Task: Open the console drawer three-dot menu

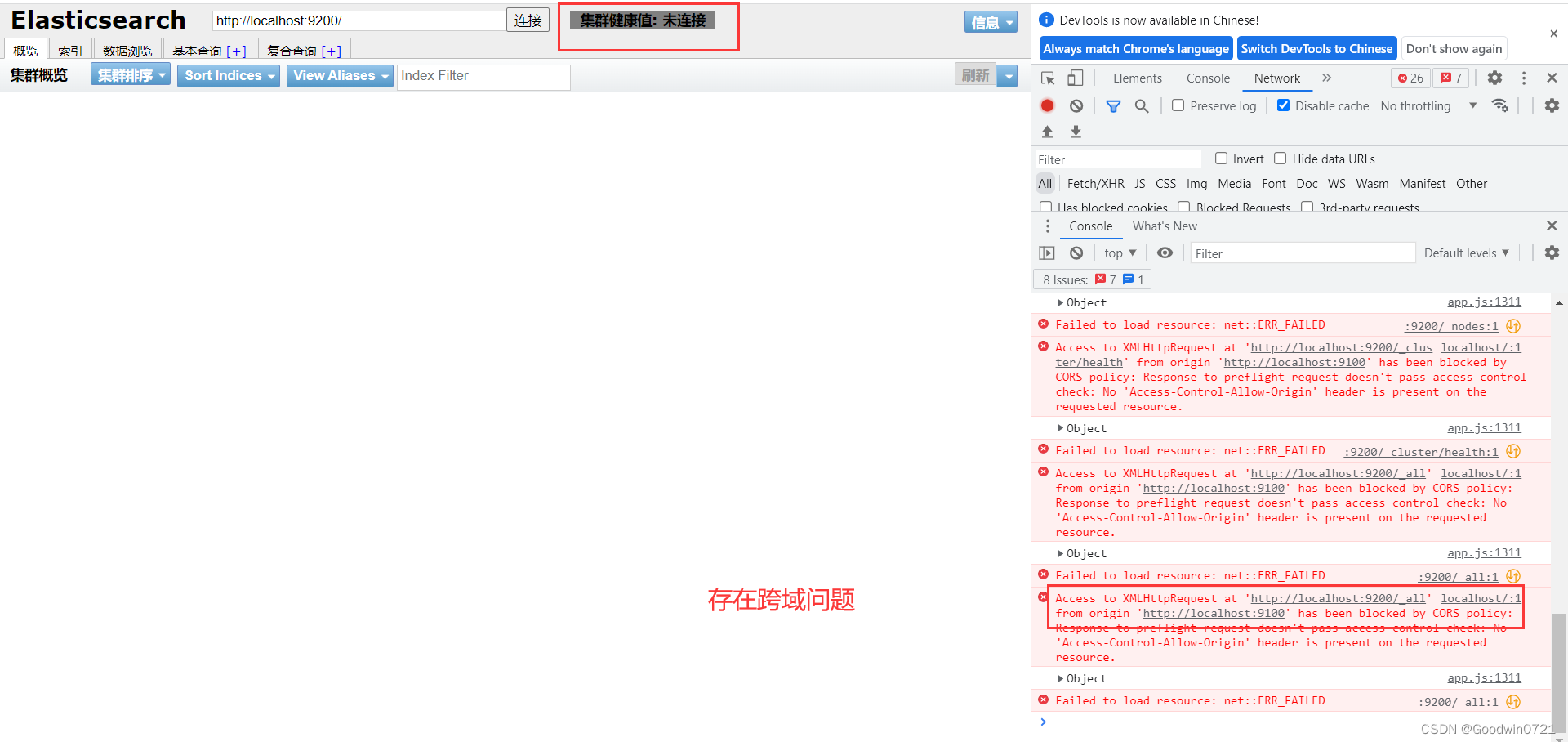Action: tap(1048, 226)
